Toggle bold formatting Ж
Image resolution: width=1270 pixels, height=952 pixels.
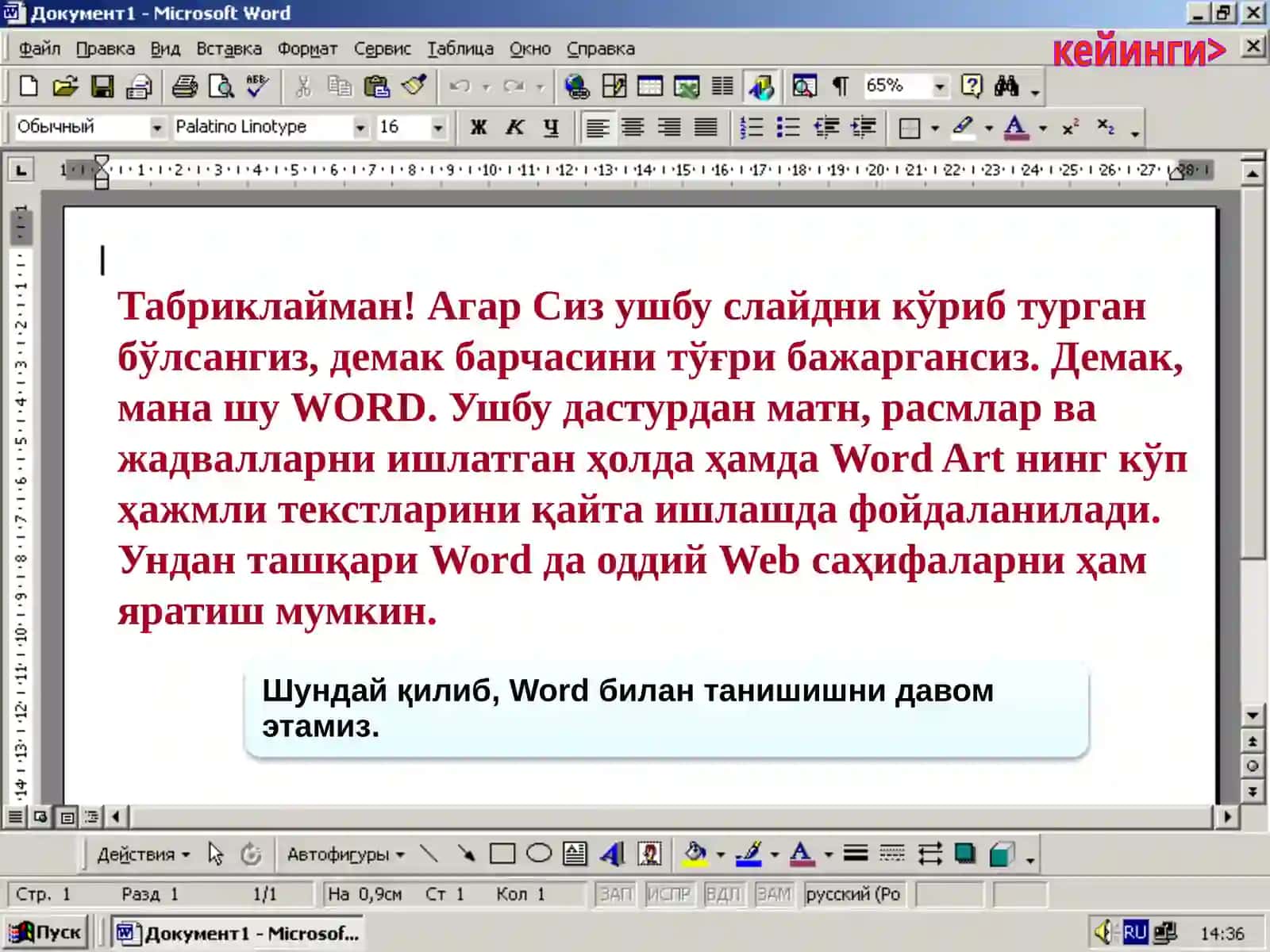coord(479,127)
